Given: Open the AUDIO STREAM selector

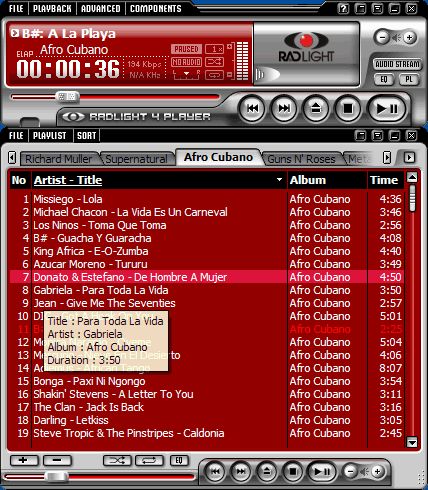Looking at the screenshot, I should (x=397, y=64).
